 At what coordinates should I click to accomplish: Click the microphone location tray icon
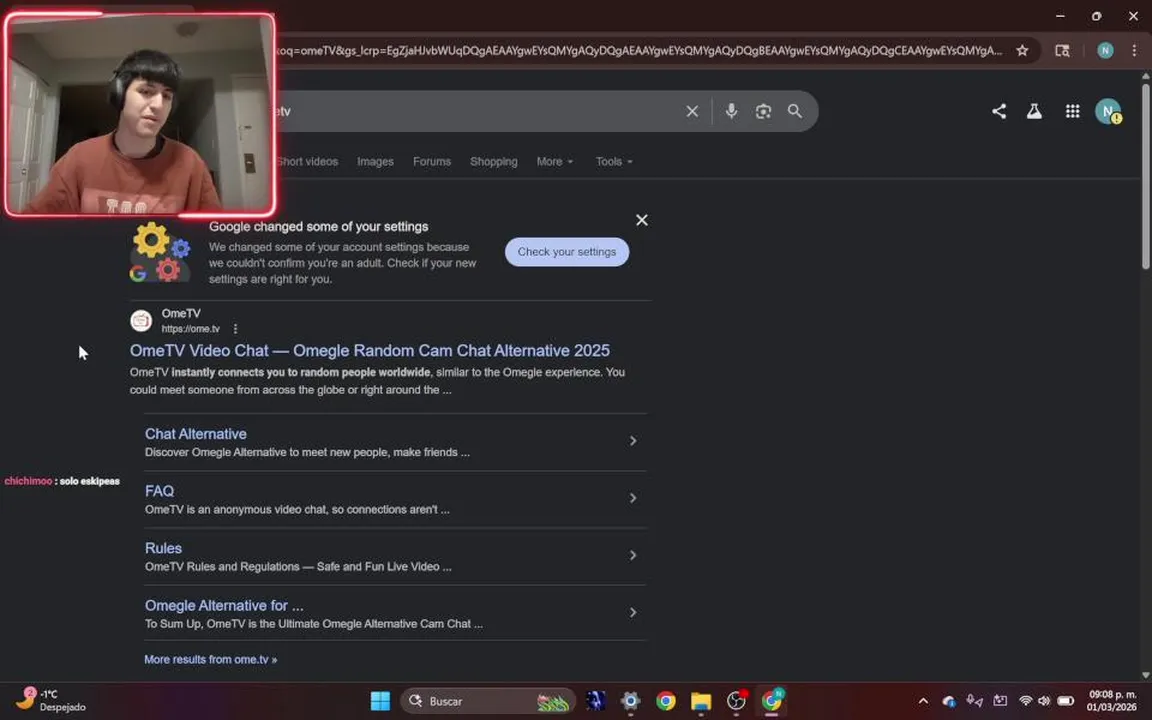[974, 701]
